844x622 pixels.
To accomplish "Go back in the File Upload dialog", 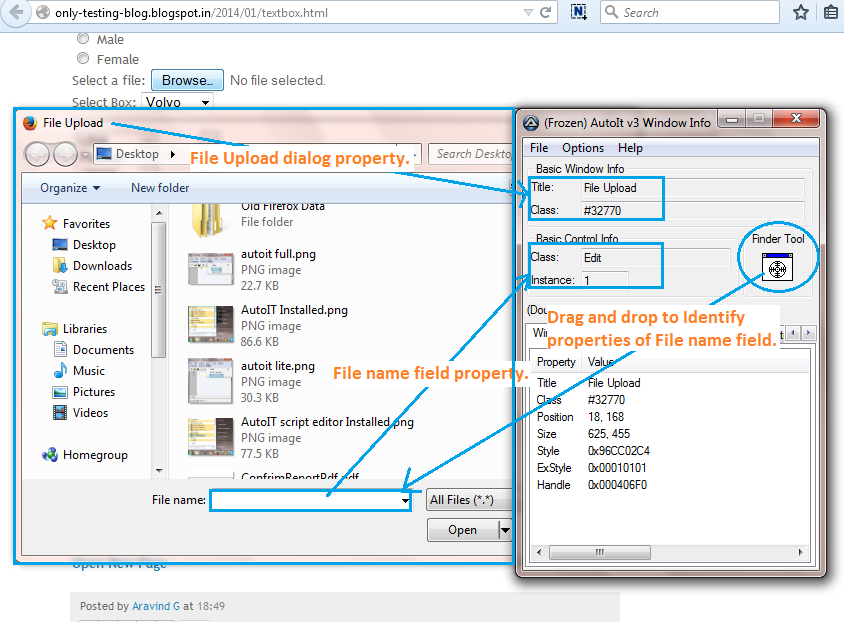I will click(x=37, y=154).
